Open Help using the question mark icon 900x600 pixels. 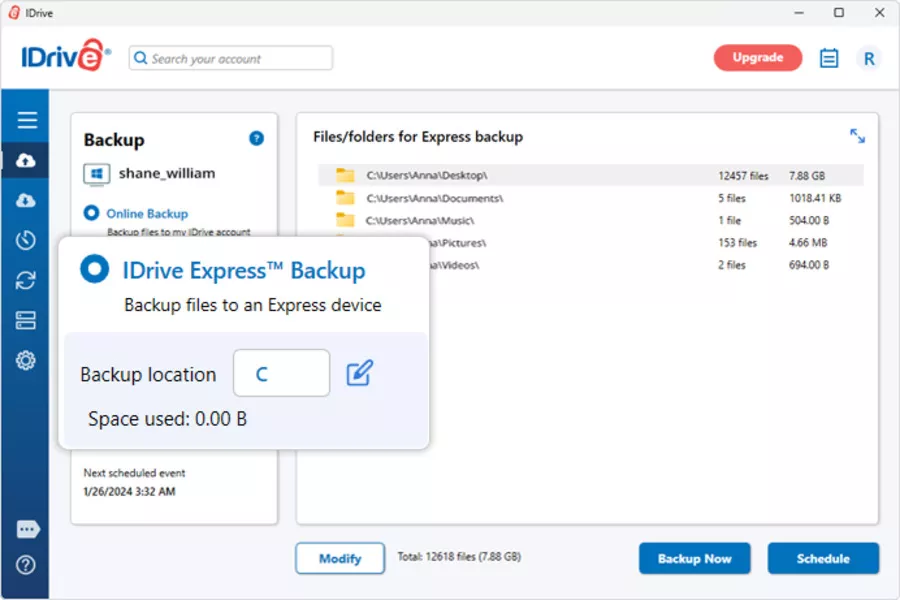click(x=25, y=565)
